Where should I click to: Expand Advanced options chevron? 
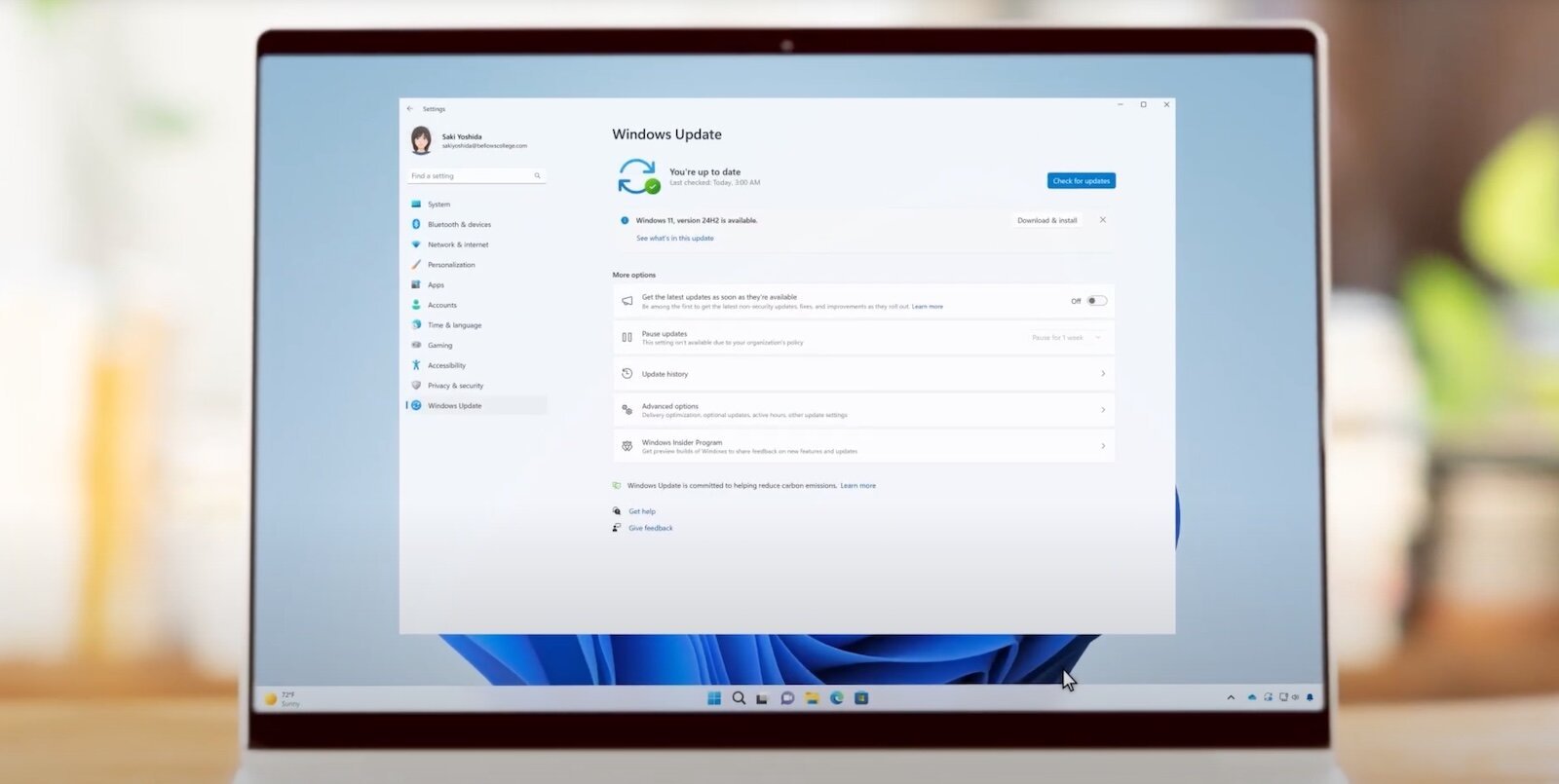[1103, 410]
